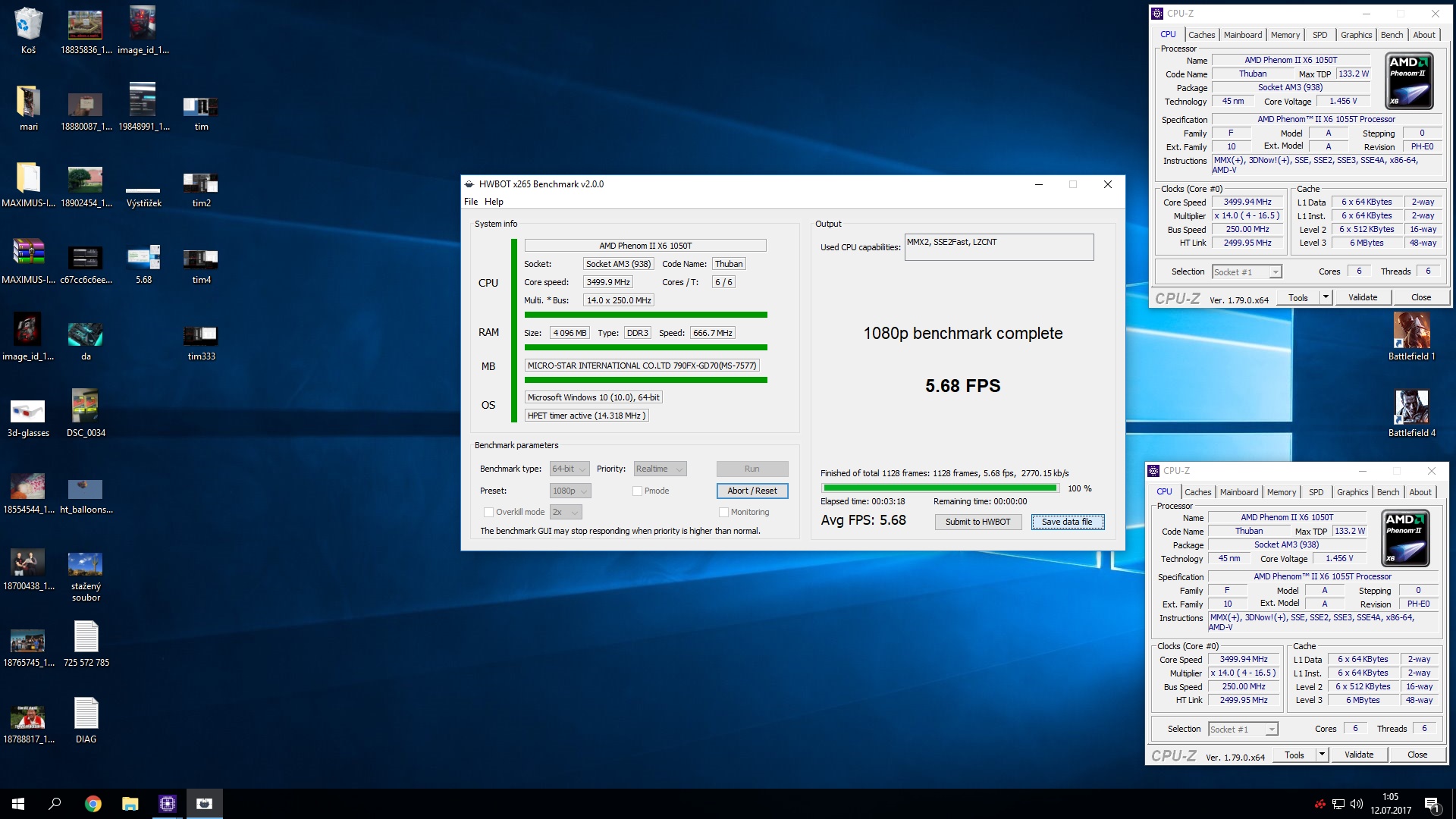This screenshot has height=819, width=1456.
Task: Select the '18554544_1...' desktop image icon
Action: click(28, 493)
